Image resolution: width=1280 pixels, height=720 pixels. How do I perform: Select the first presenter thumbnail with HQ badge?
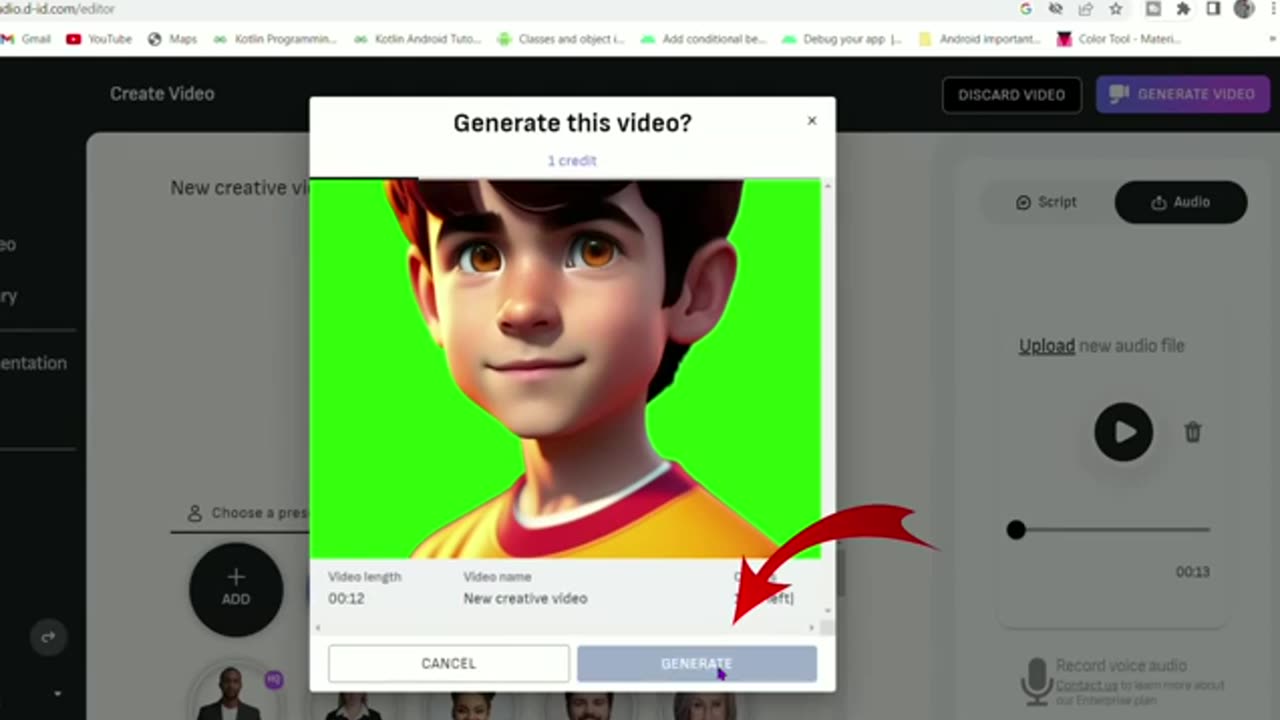[x=238, y=694]
